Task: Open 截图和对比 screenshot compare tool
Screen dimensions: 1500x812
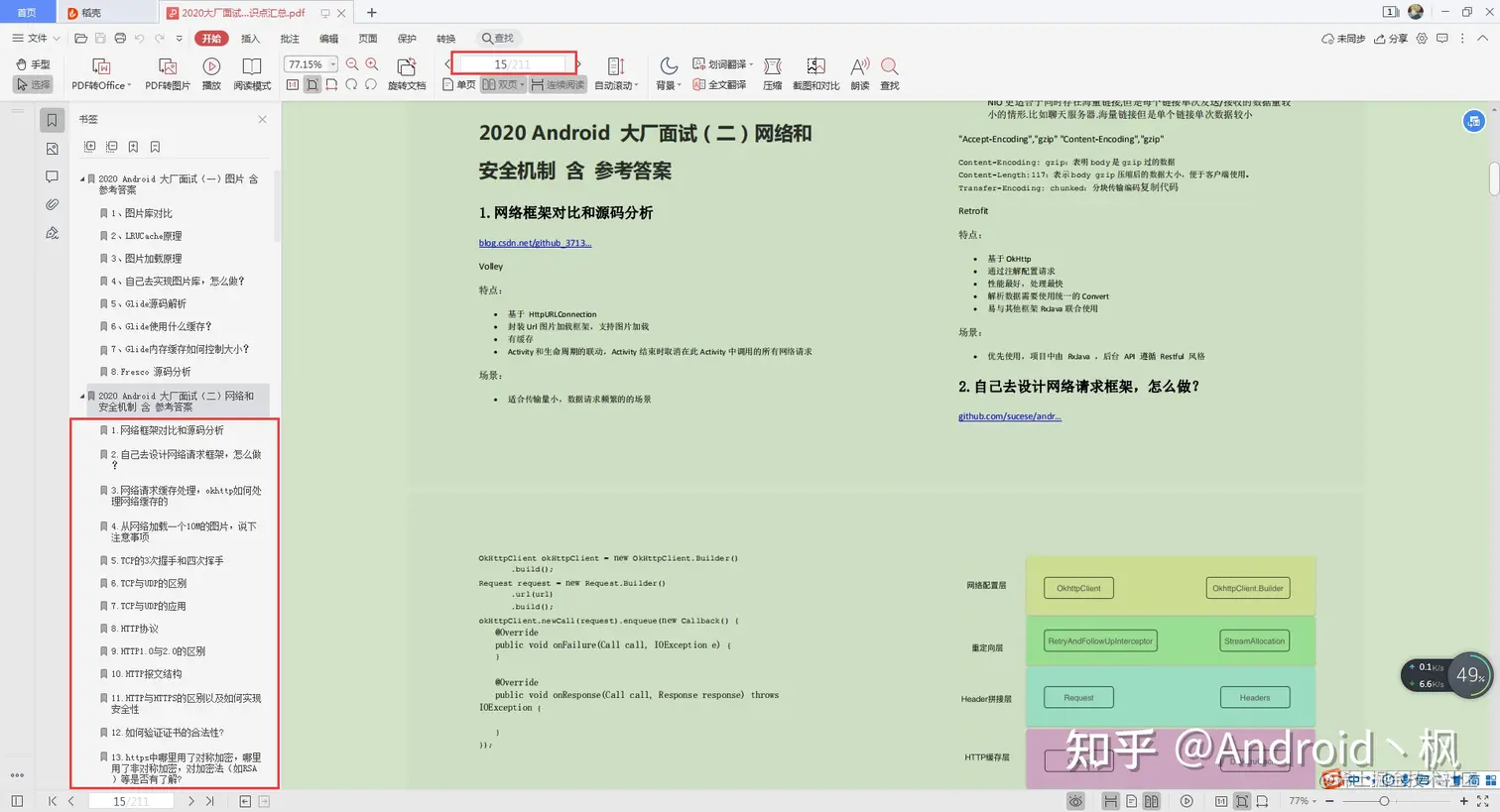Action: [815, 74]
